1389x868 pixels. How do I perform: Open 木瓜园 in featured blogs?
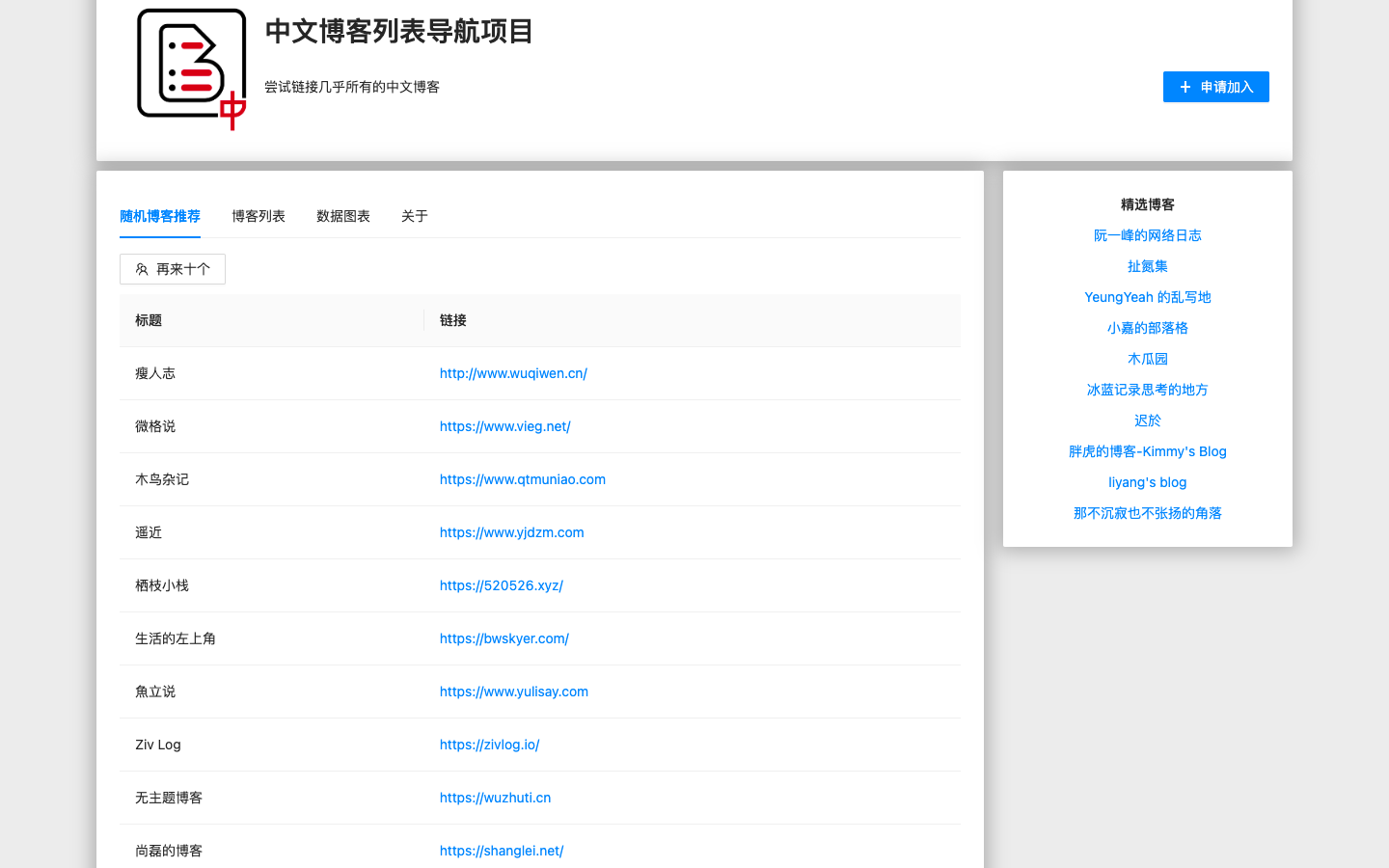pos(1147,359)
